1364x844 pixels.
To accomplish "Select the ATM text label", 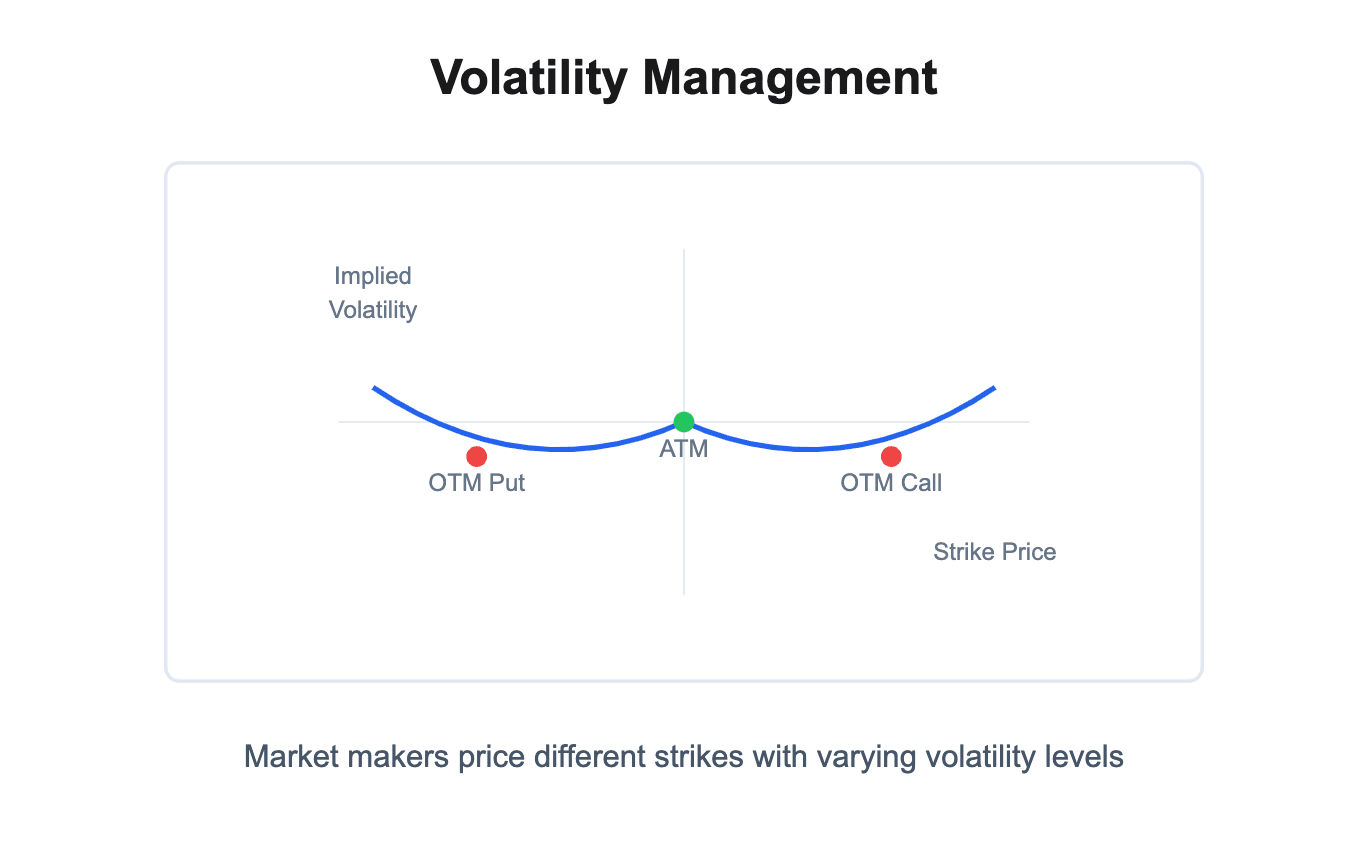I will (x=684, y=450).
